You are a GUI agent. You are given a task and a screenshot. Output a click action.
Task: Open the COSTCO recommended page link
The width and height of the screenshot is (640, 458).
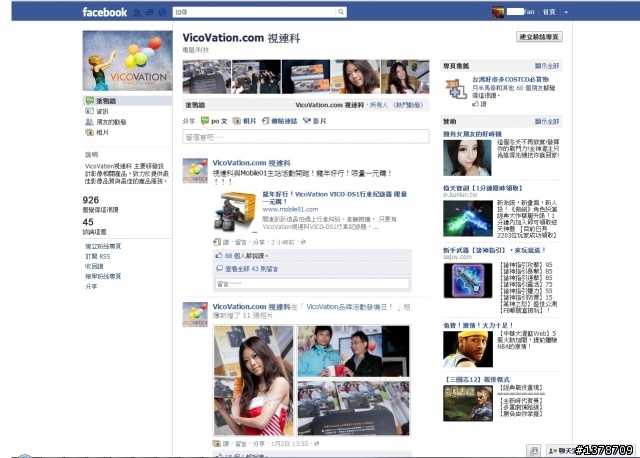point(511,79)
